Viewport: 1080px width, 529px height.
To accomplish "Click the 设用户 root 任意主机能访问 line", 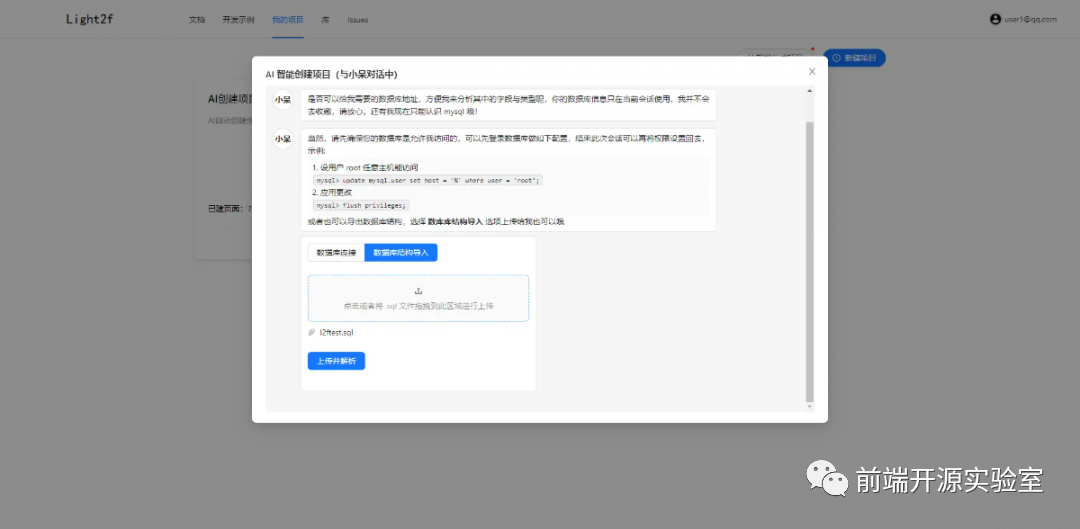I will 365,167.
